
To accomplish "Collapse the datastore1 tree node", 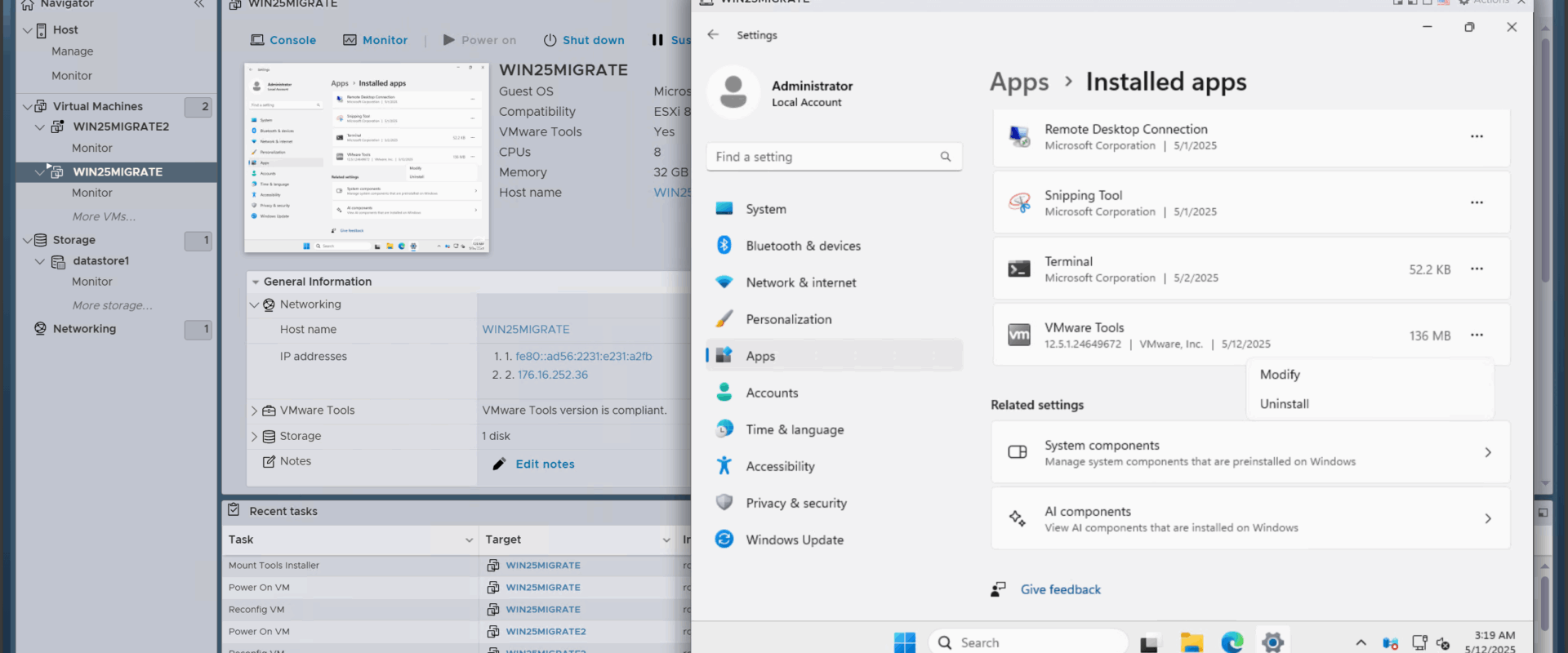I will point(40,261).
